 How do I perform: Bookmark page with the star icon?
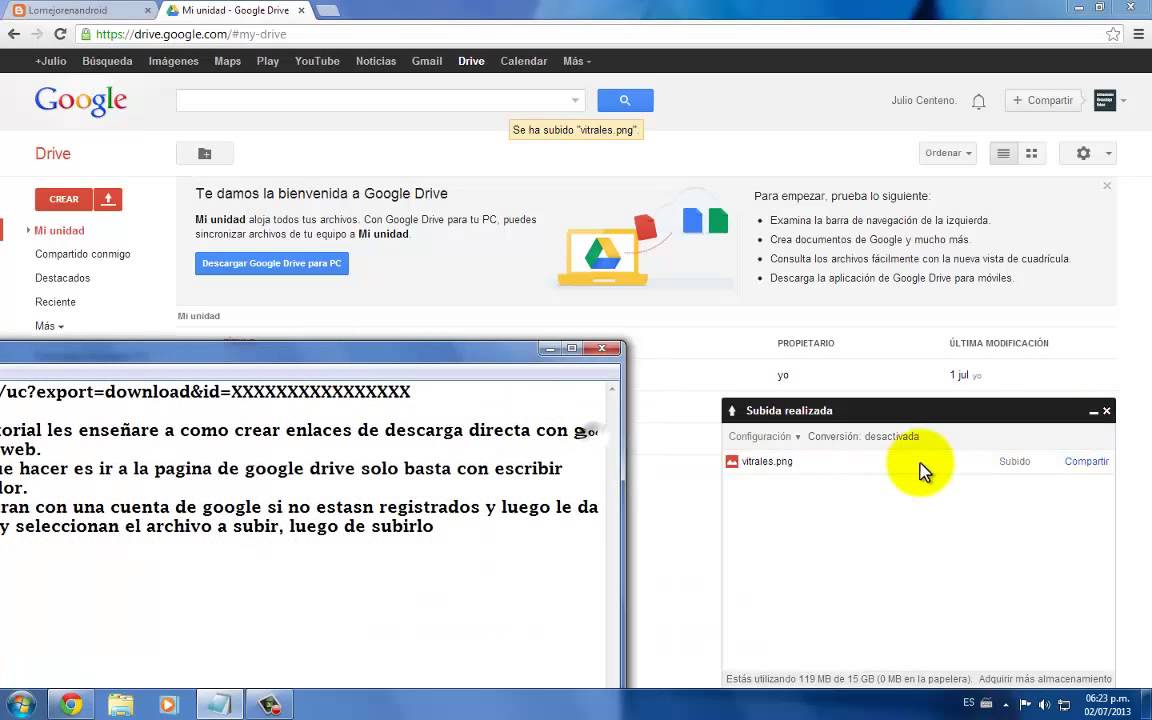click(x=1113, y=34)
